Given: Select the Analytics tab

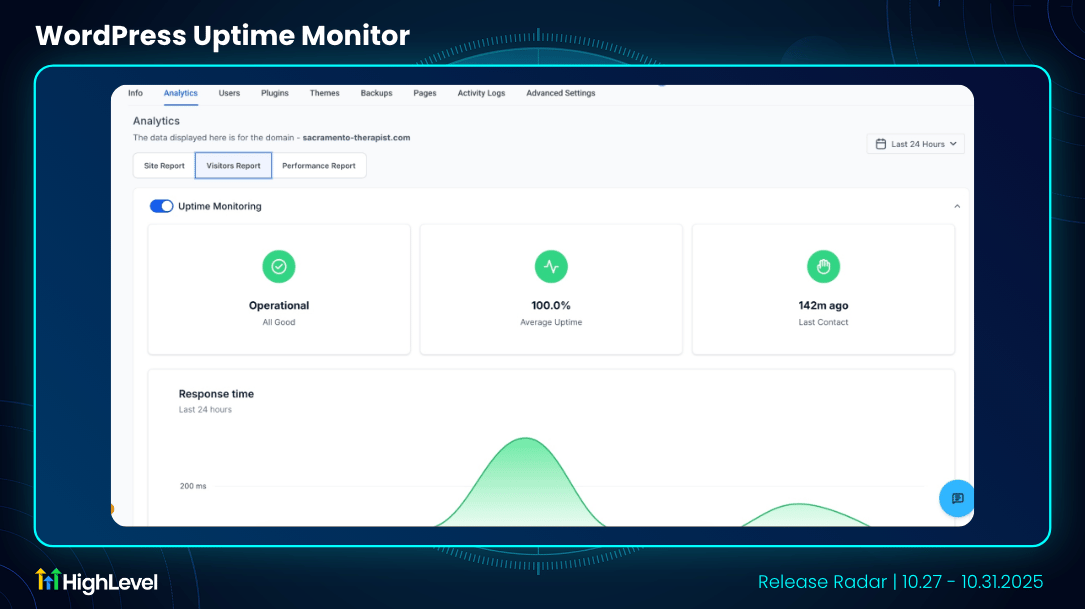Looking at the screenshot, I should 181,93.
